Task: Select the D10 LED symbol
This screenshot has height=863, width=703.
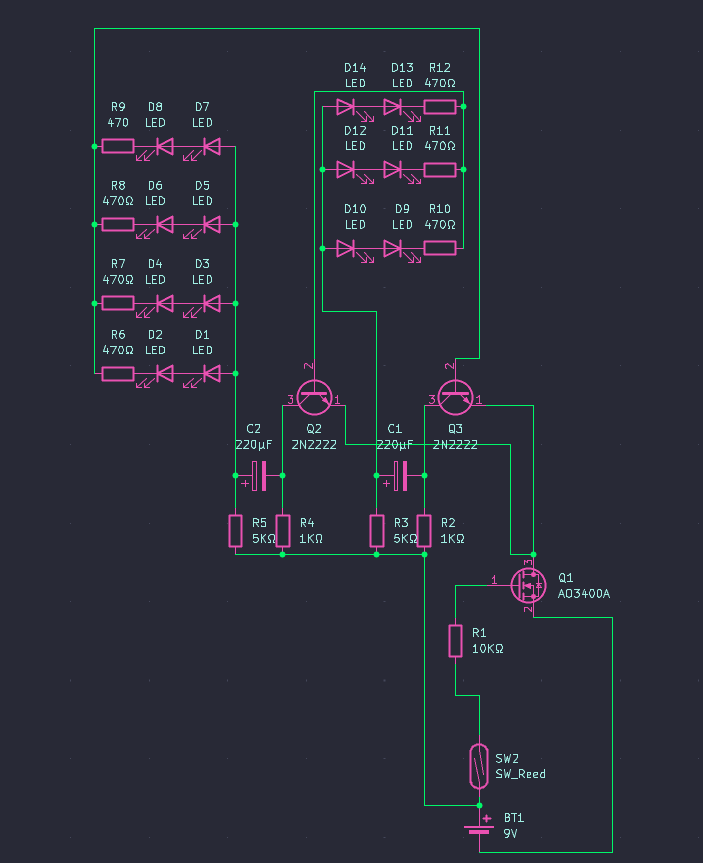Action: click(x=345, y=248)
